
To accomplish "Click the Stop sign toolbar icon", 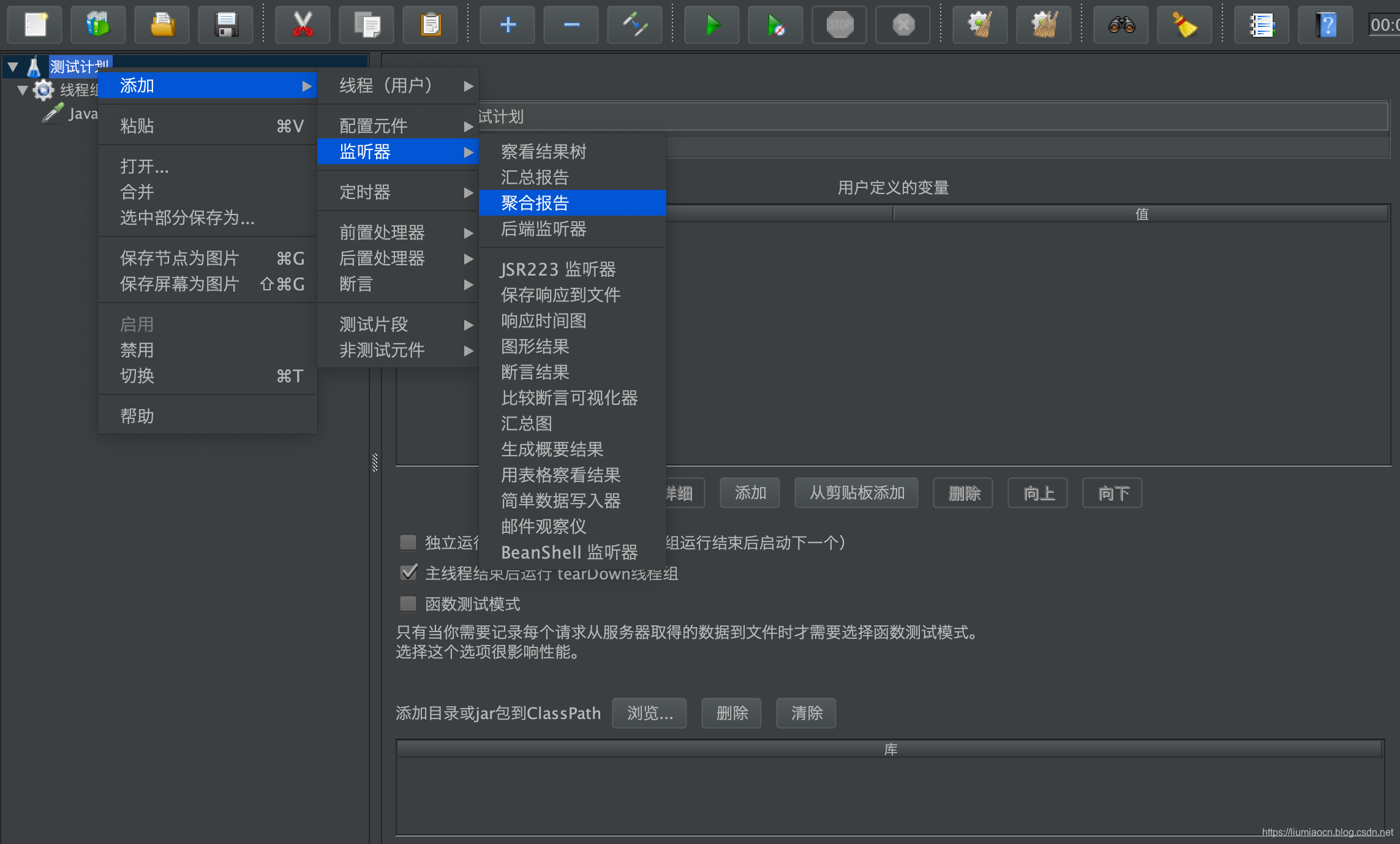I will click(x=839, y=25).
